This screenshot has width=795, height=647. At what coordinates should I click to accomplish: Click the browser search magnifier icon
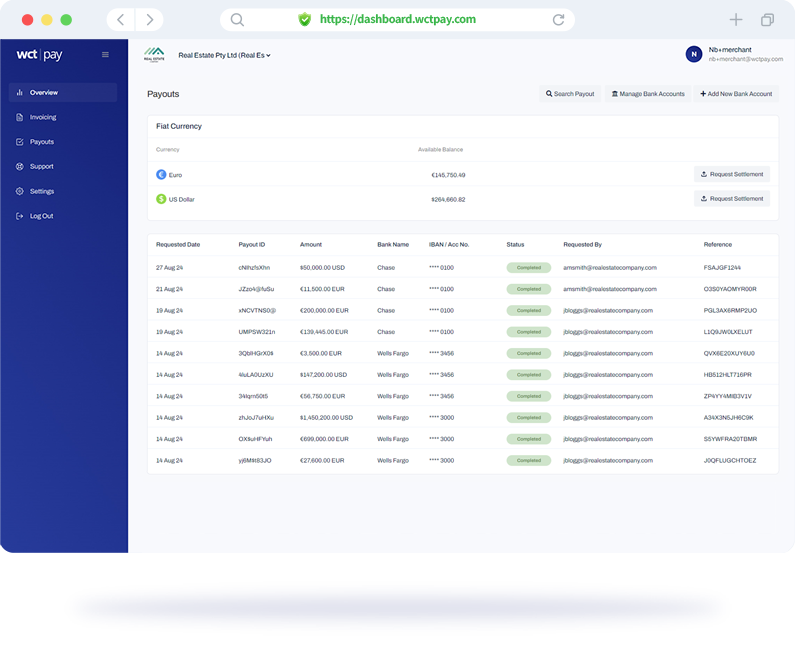pos(237,20)
